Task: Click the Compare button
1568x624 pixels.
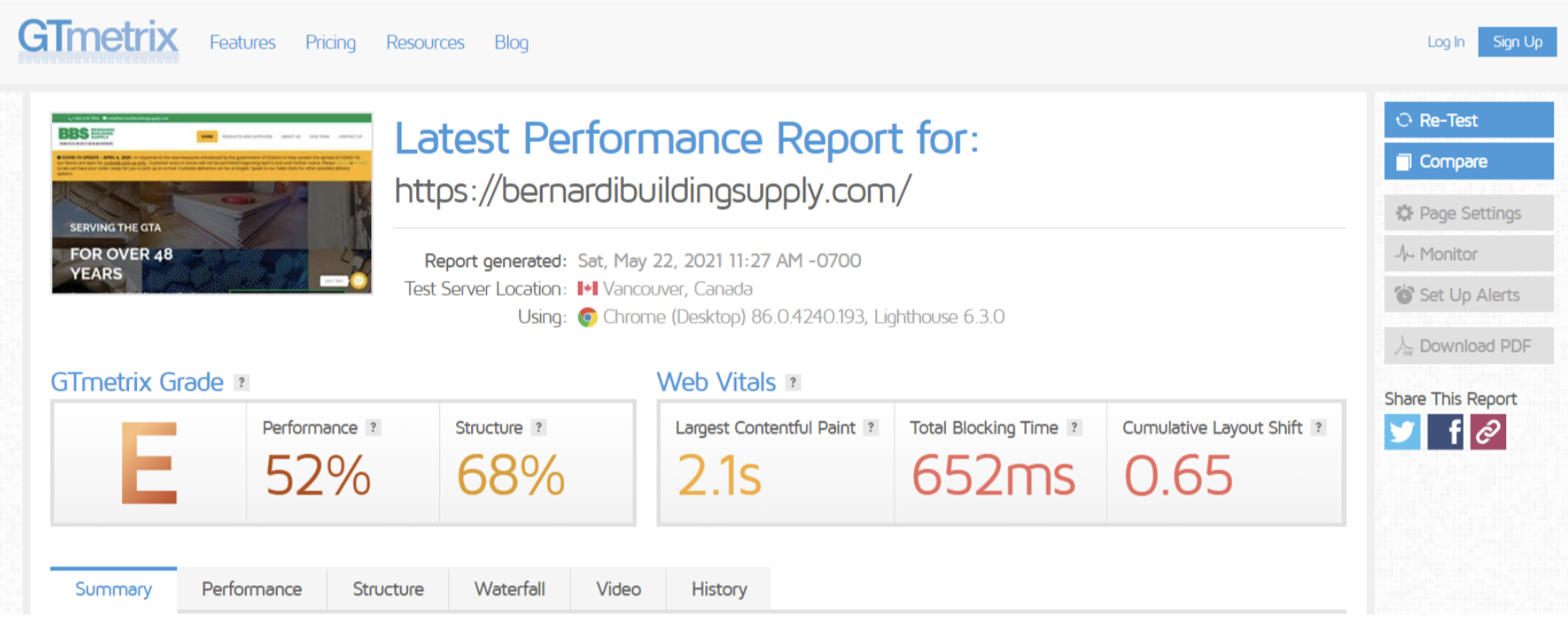Action: [1468, 162]
